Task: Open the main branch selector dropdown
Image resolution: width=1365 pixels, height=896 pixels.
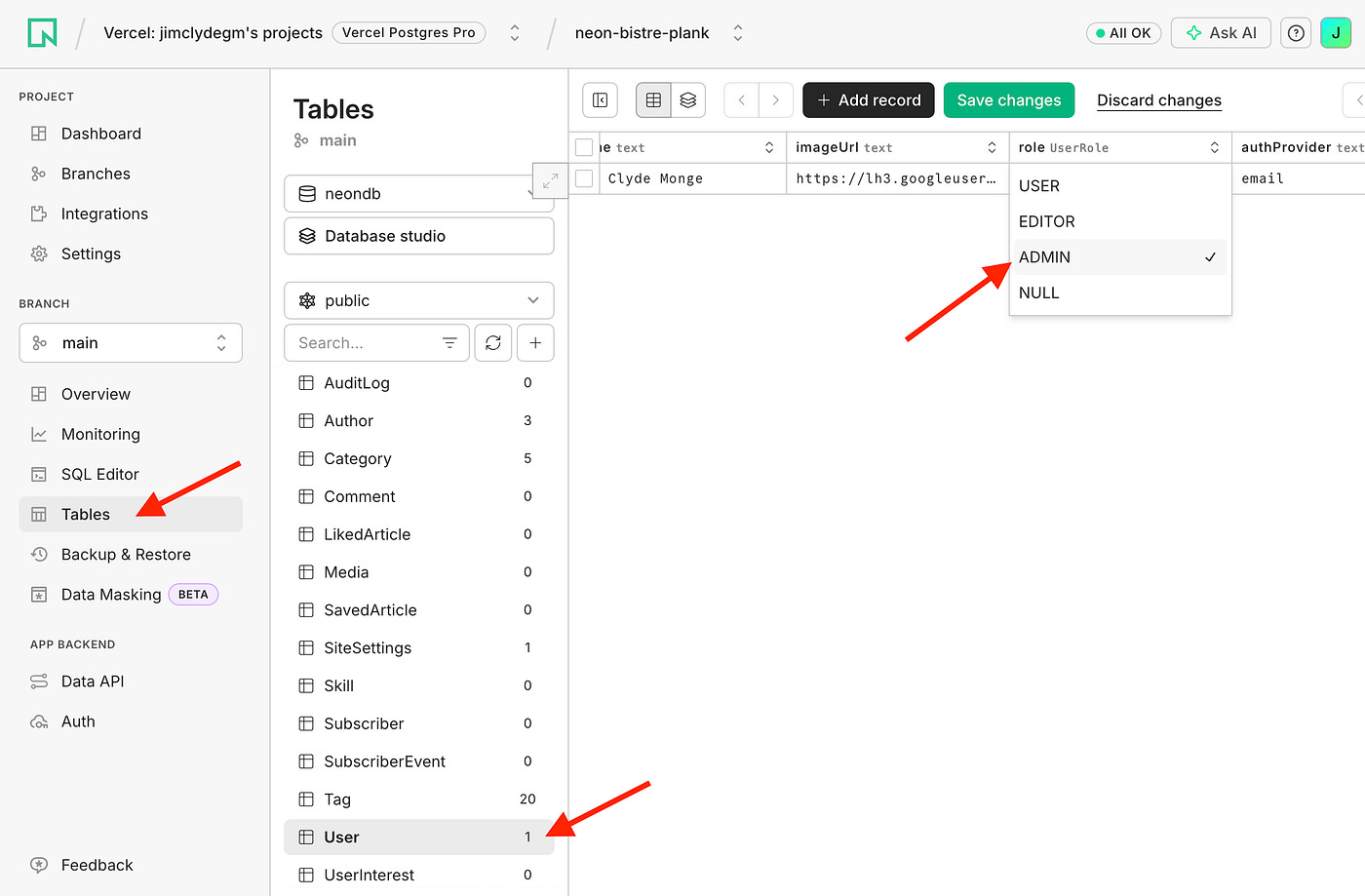Action: (131, 343)
